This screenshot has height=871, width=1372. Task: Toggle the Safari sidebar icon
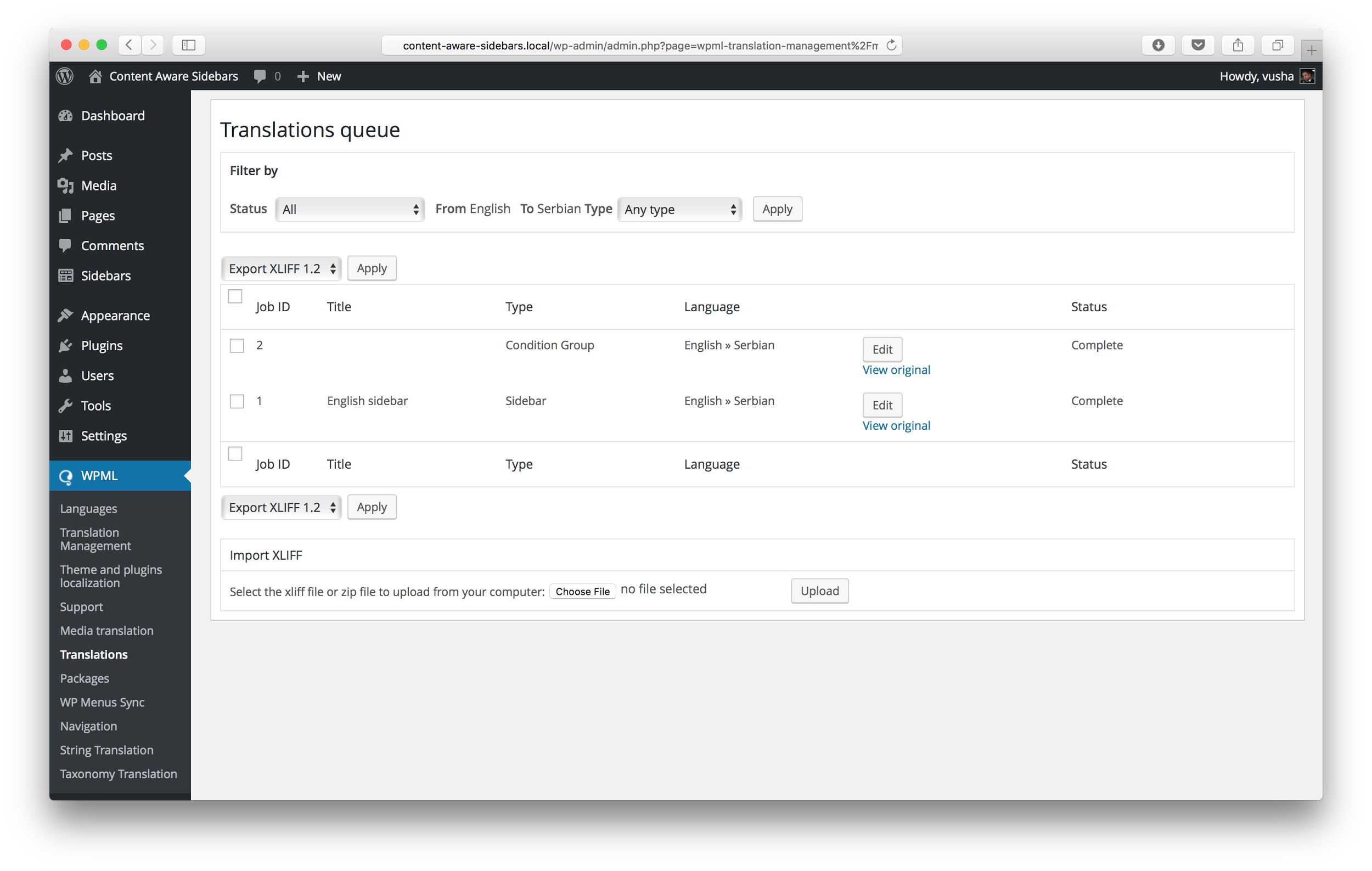189,45
